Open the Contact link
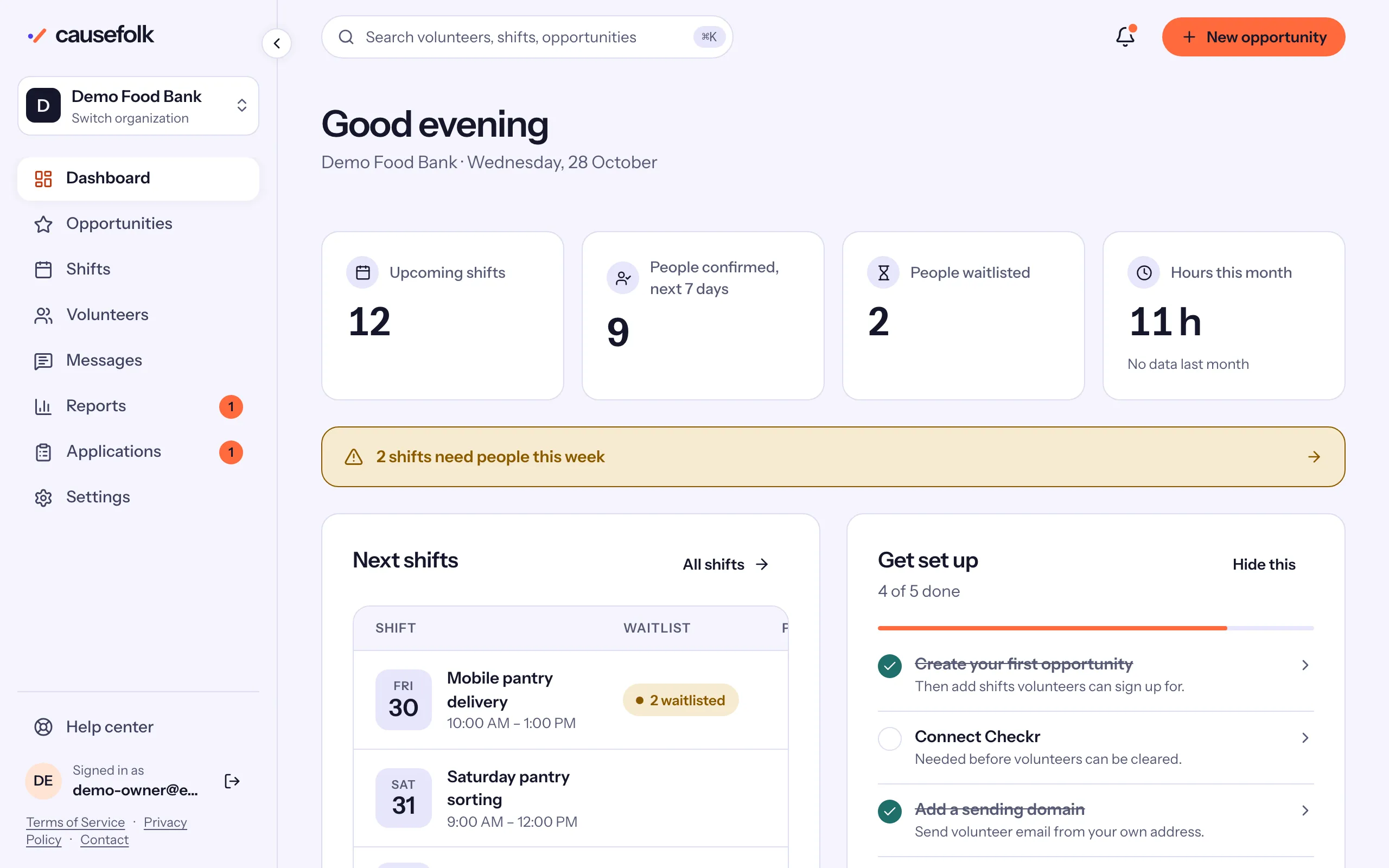Viewport: 1389px width, 868px height. coord(105,839)
